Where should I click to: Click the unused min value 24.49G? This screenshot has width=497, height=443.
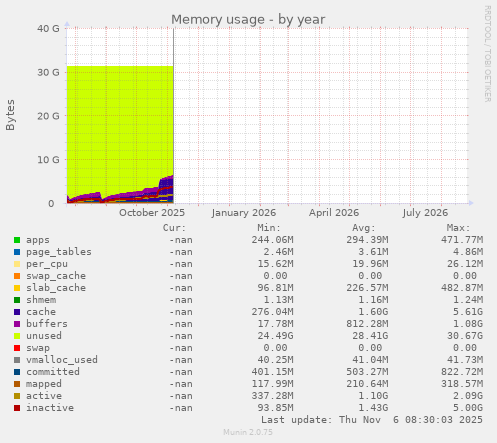point(275,336)
